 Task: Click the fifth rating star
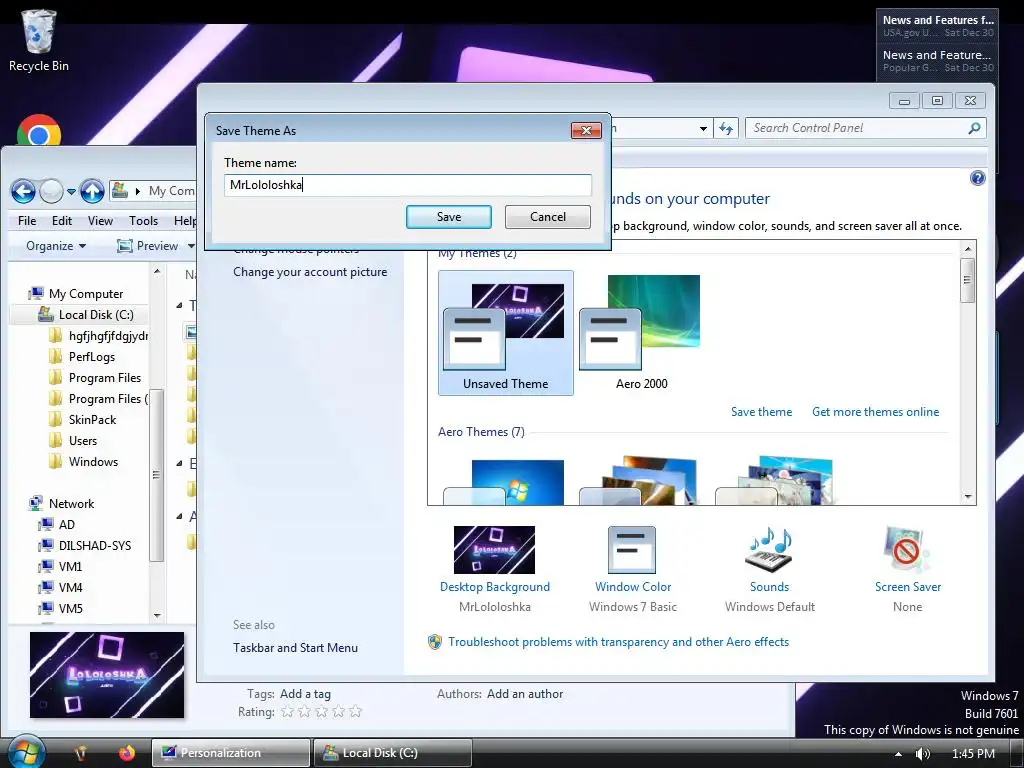coord(355,712)
